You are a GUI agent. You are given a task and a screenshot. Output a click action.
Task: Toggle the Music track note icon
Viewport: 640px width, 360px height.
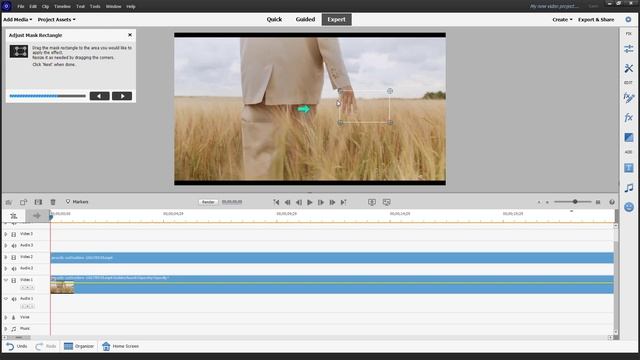(13, 329)
